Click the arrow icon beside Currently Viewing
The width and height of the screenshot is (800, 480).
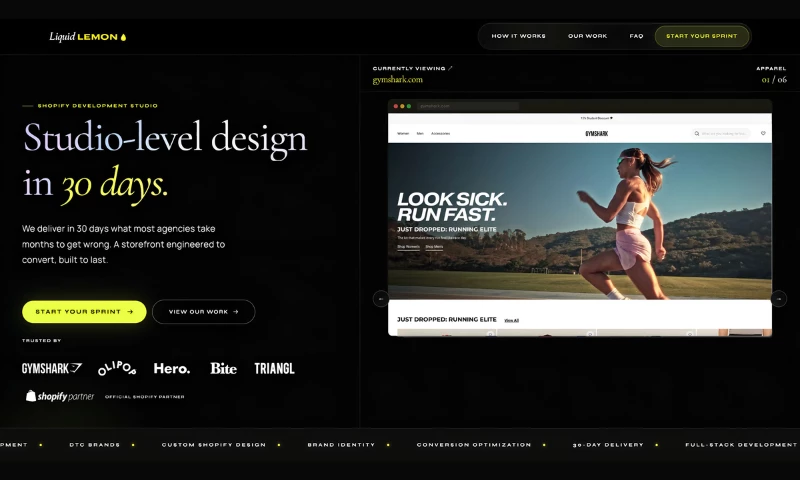tap(450, 68)
